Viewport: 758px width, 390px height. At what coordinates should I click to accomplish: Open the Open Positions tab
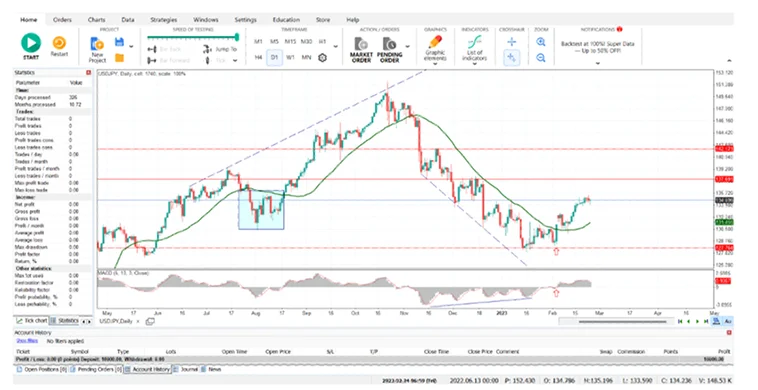click(x=42, y=369)
